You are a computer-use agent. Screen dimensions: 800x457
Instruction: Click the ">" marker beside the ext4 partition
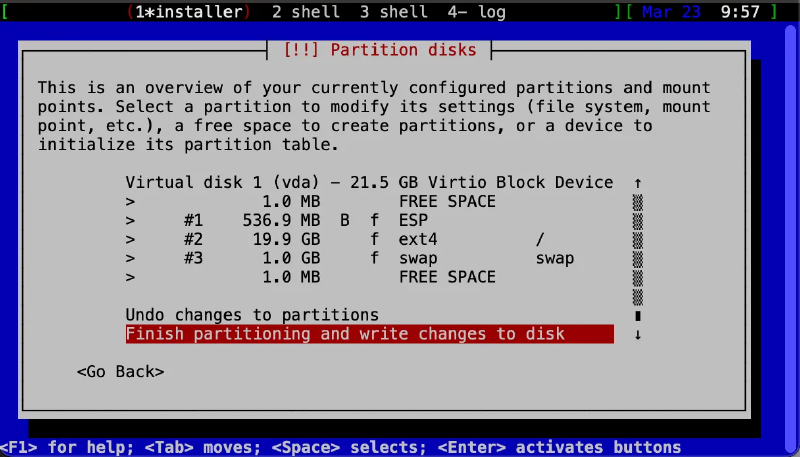coord(130,240)
